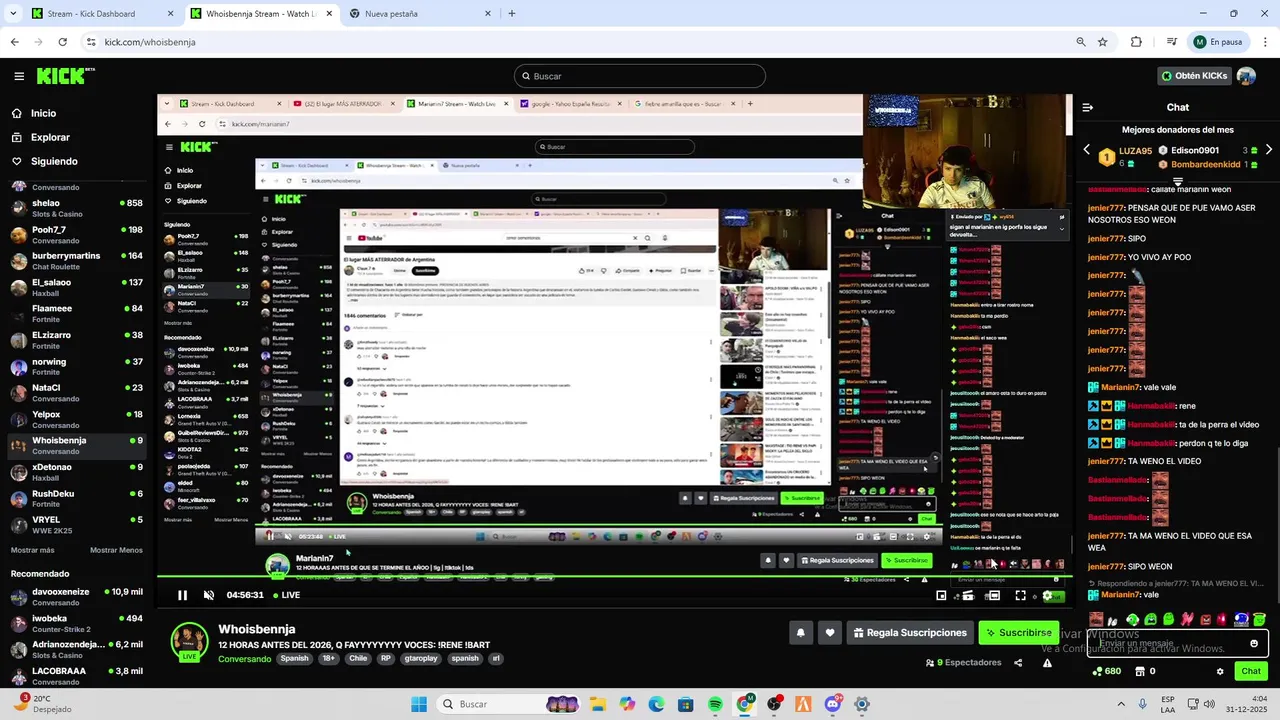The height and width of the screenshot is (720, 1280).
Task: Click the green Suscribirse button
Action: tap(1018, 632)
